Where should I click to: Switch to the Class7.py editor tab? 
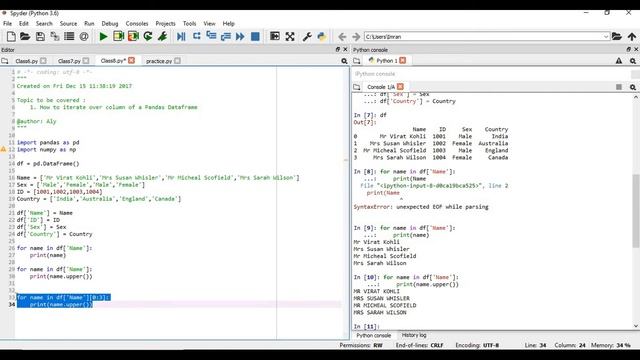(69, 61)
